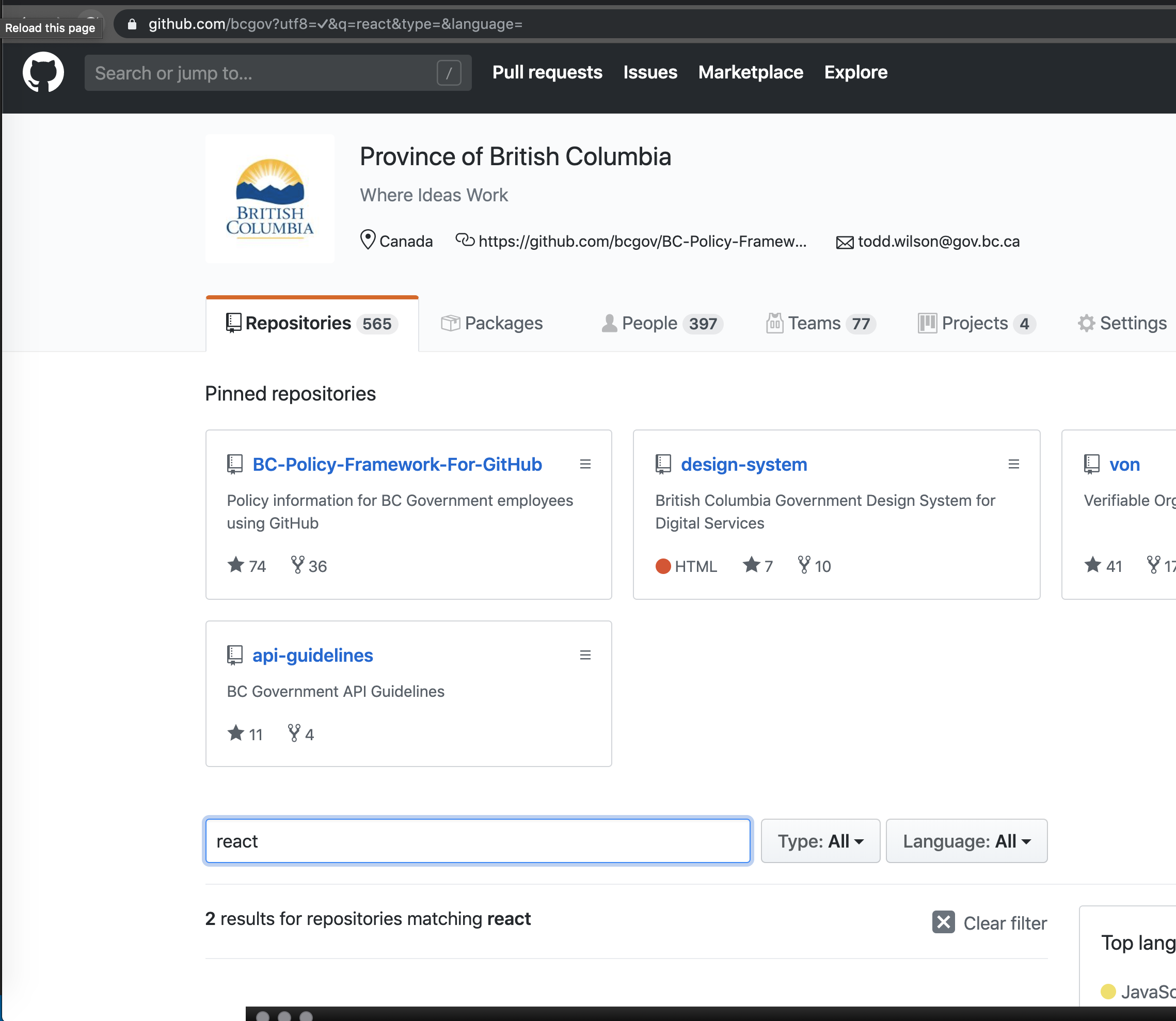Click fork count 36 on BC-Policy-Framework card

[x=309, y=566]
